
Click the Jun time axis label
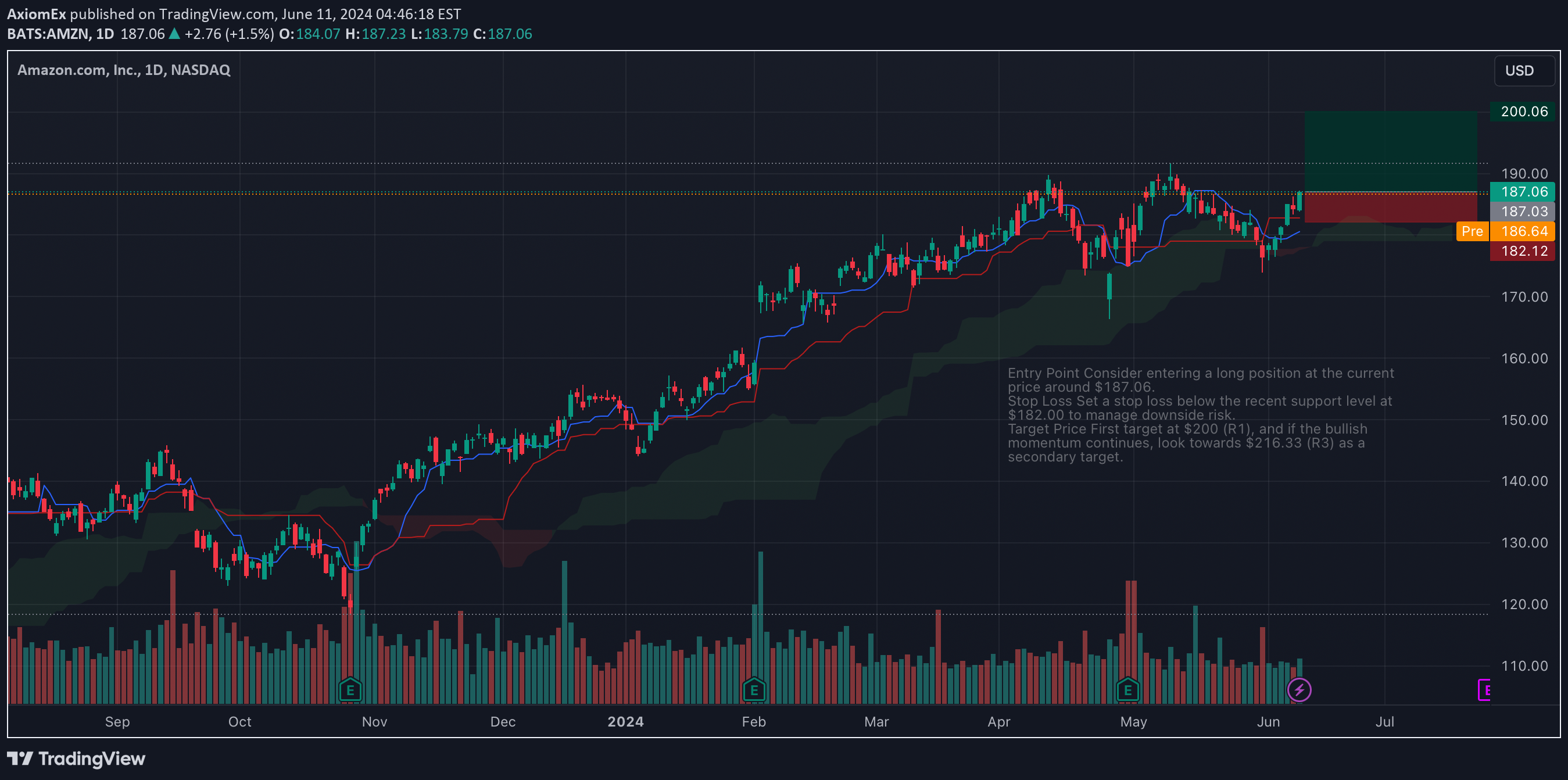pyautogui.click(x=1269, y=721)
